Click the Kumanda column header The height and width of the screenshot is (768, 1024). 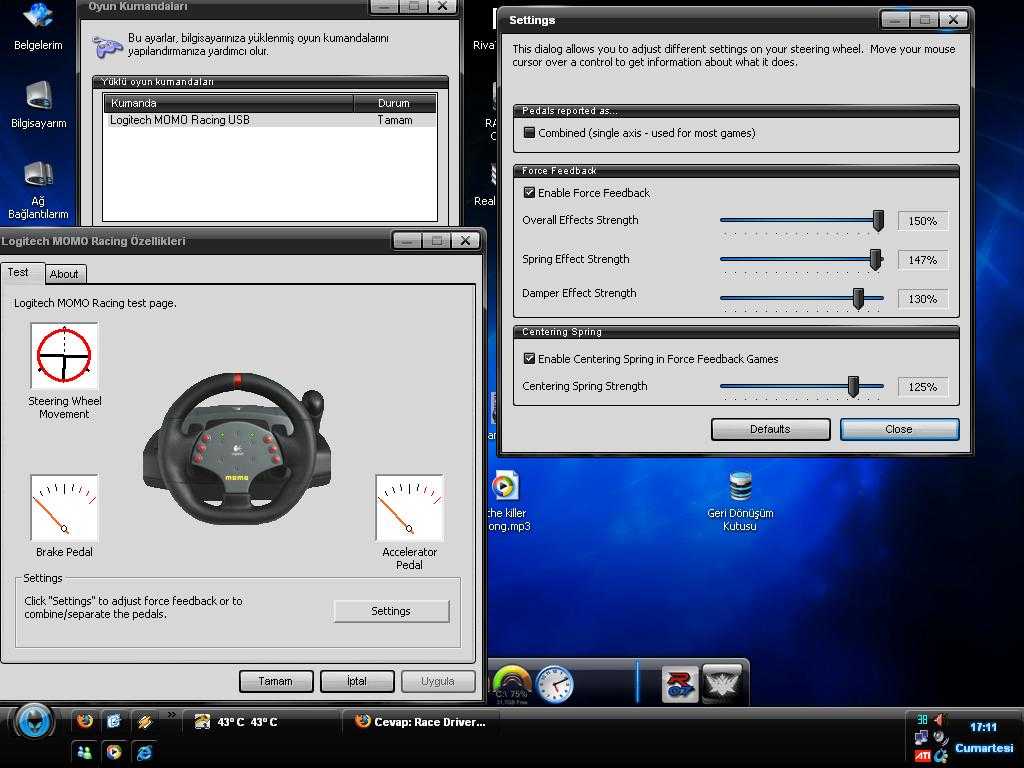229,103
